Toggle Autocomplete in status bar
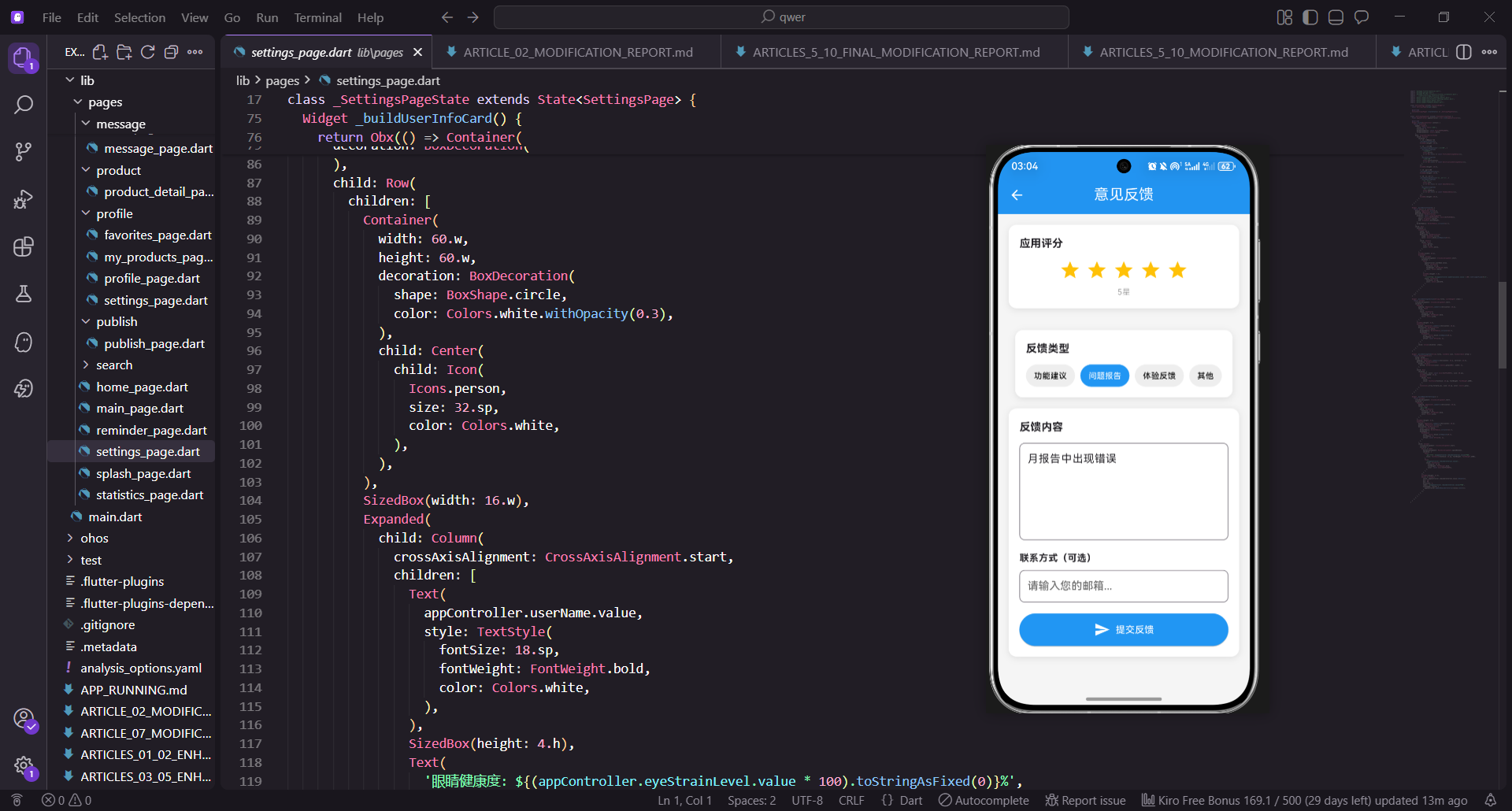The height and width of the screenshot is (811, 1512). (x=984, y=800)
